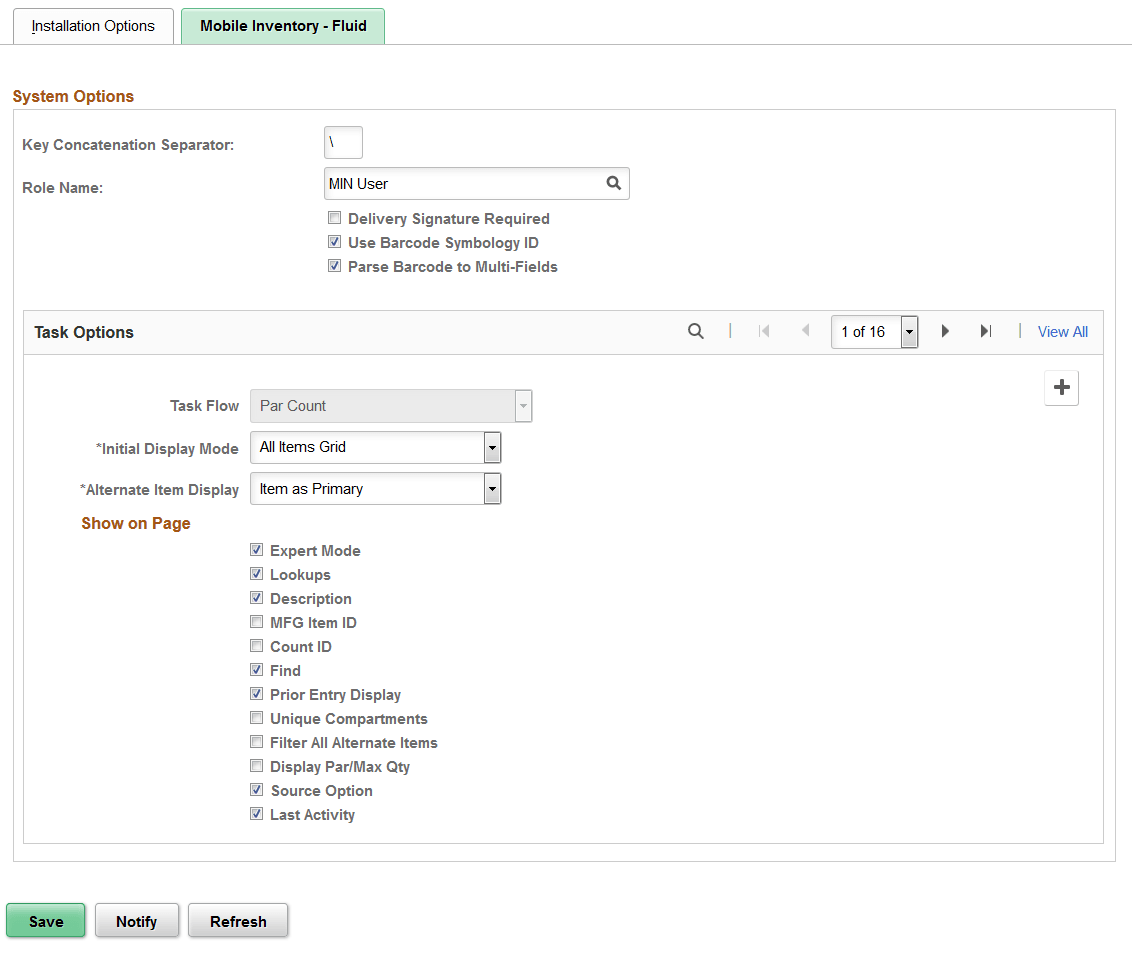Image resolution: width=1132 pixels, height=953 pixels.
Task: Open the row count selector dropdown
Action: (909, 330)
